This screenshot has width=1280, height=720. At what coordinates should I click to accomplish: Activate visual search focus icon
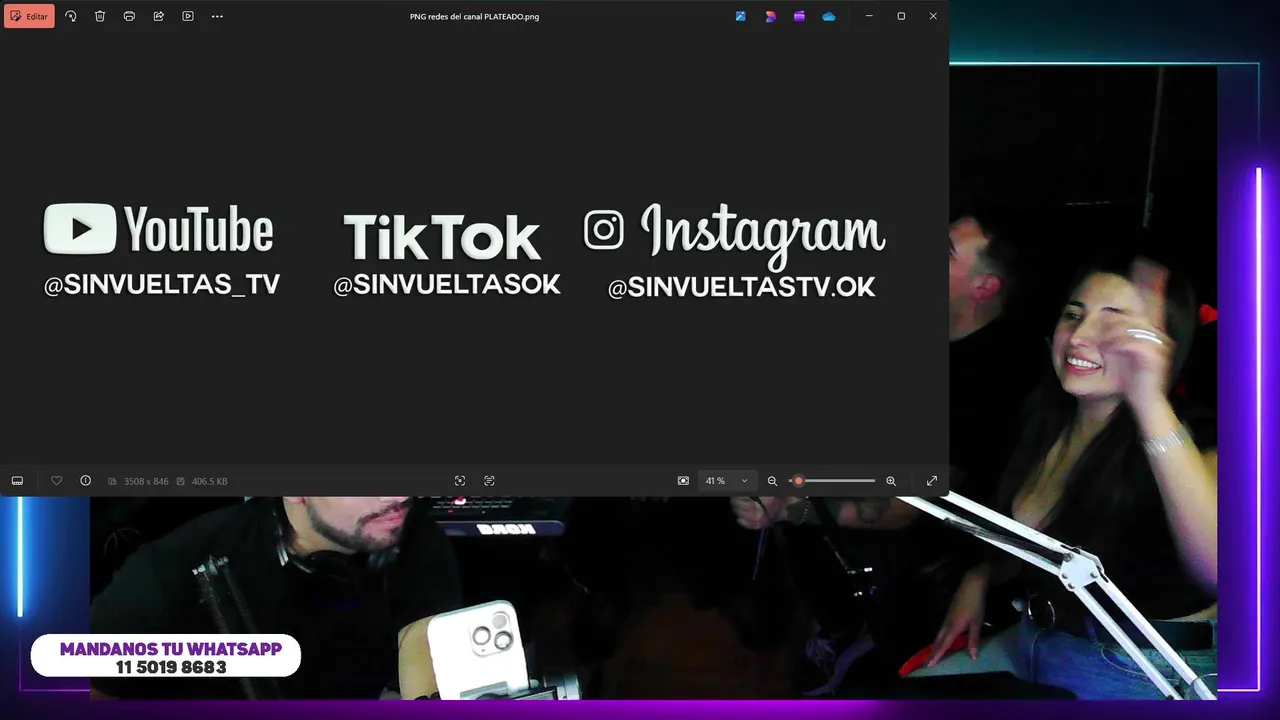click(x=460, y=481)
